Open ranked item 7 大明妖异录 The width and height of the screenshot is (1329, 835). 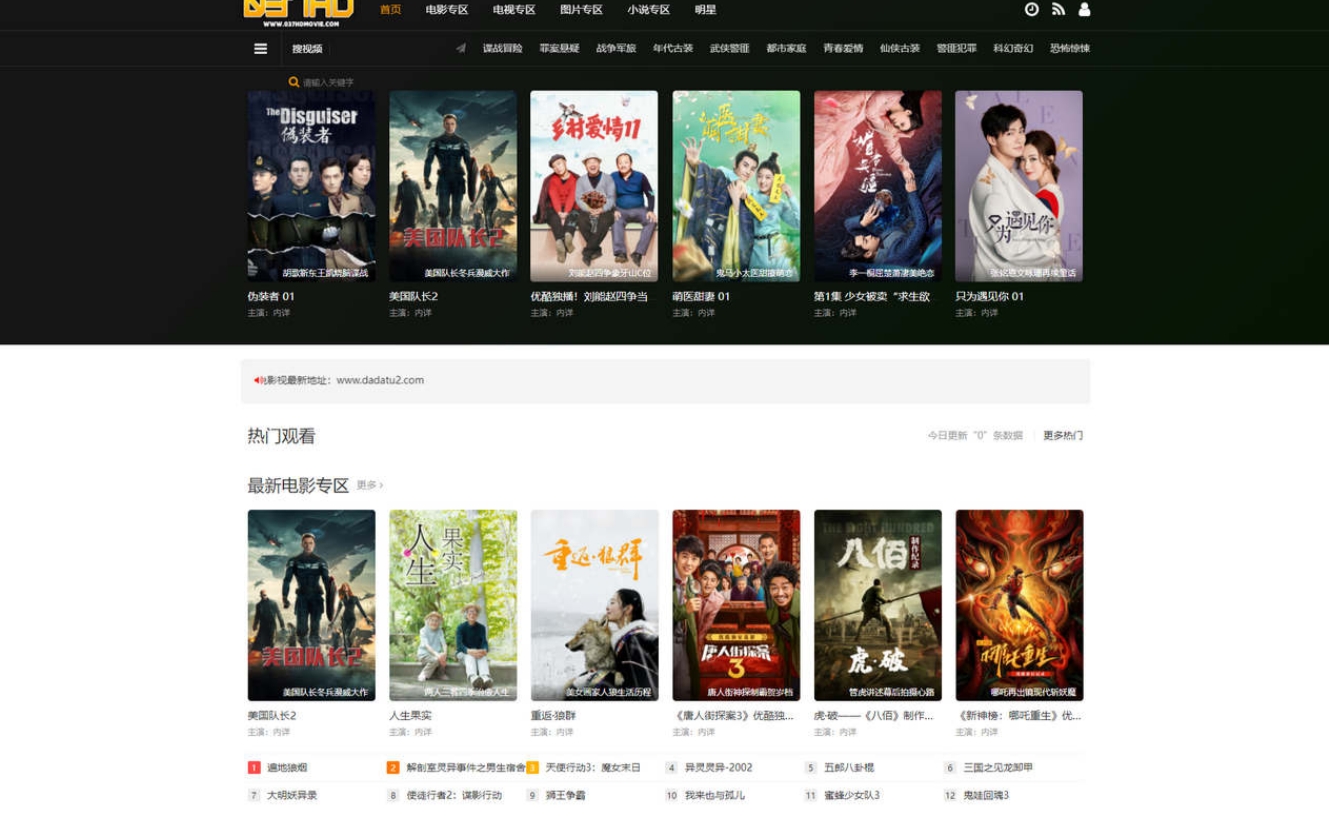coord(292,796)
